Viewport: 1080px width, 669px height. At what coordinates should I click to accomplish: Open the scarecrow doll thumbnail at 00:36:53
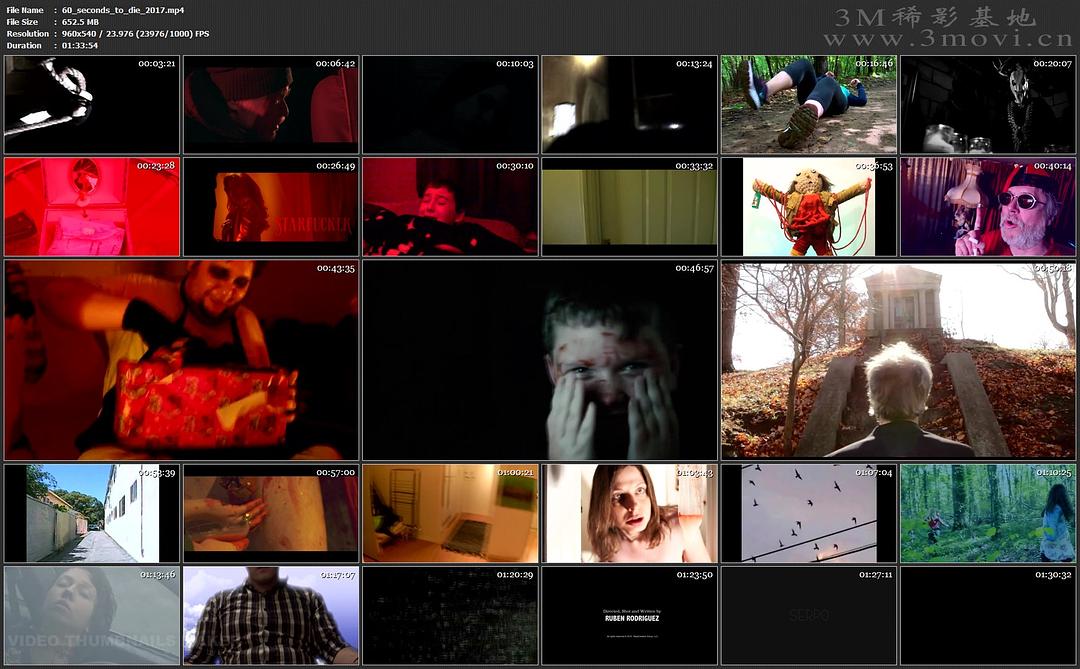pos(809,207)
